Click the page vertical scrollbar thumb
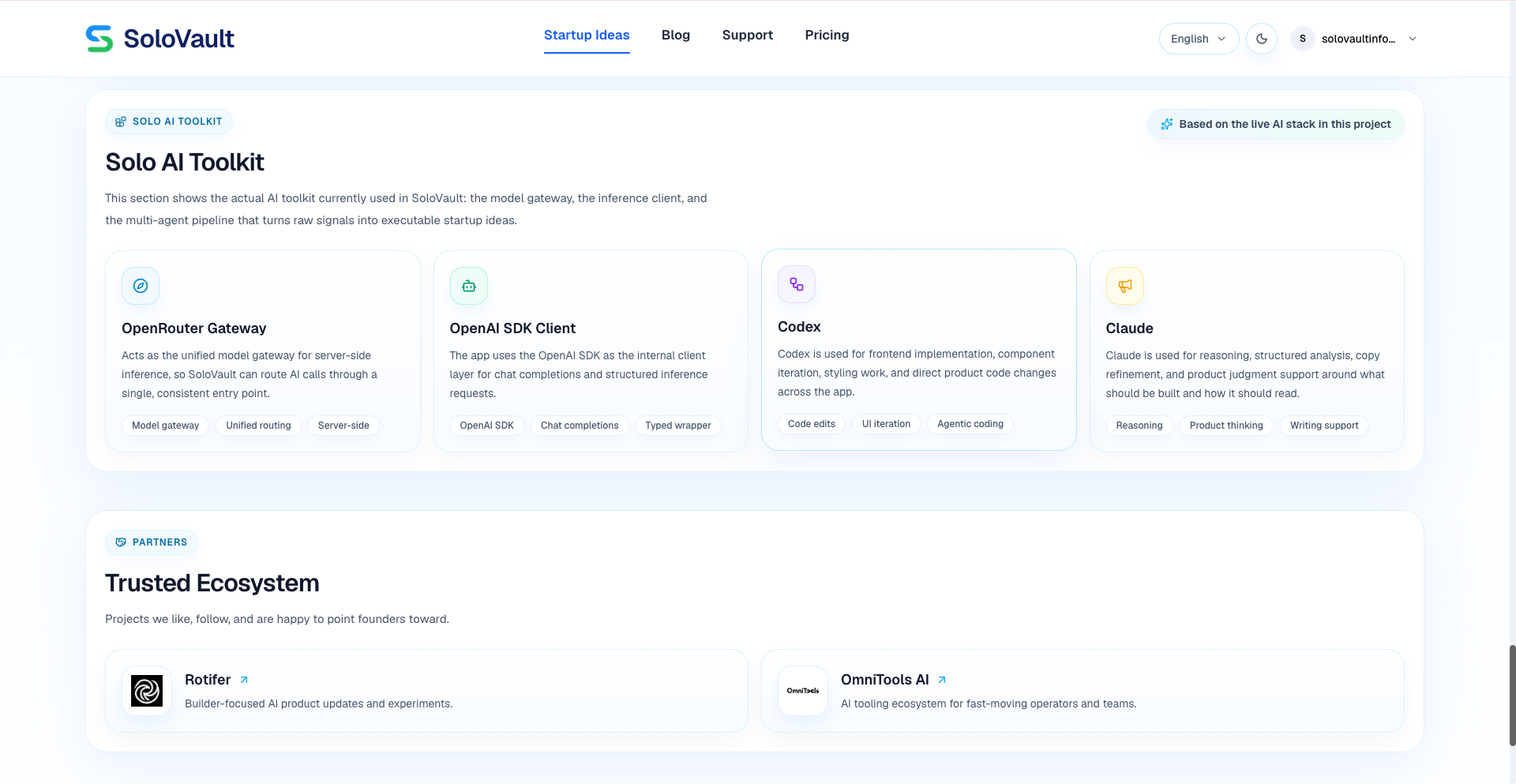The width and height of the screenshot is (1516, 784). (x=1512, y=695)
